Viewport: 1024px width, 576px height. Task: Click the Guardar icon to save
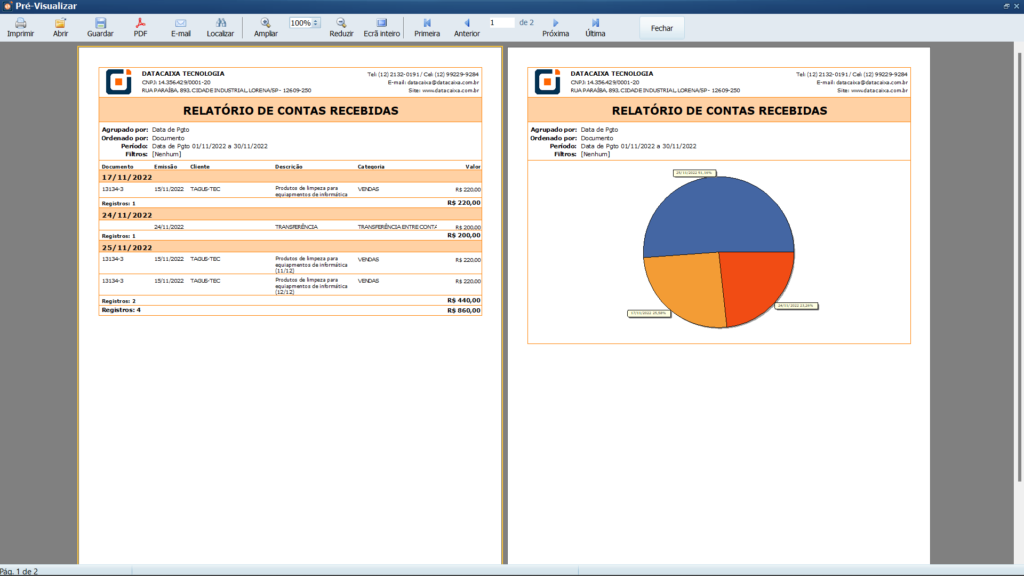coord(100,23)
